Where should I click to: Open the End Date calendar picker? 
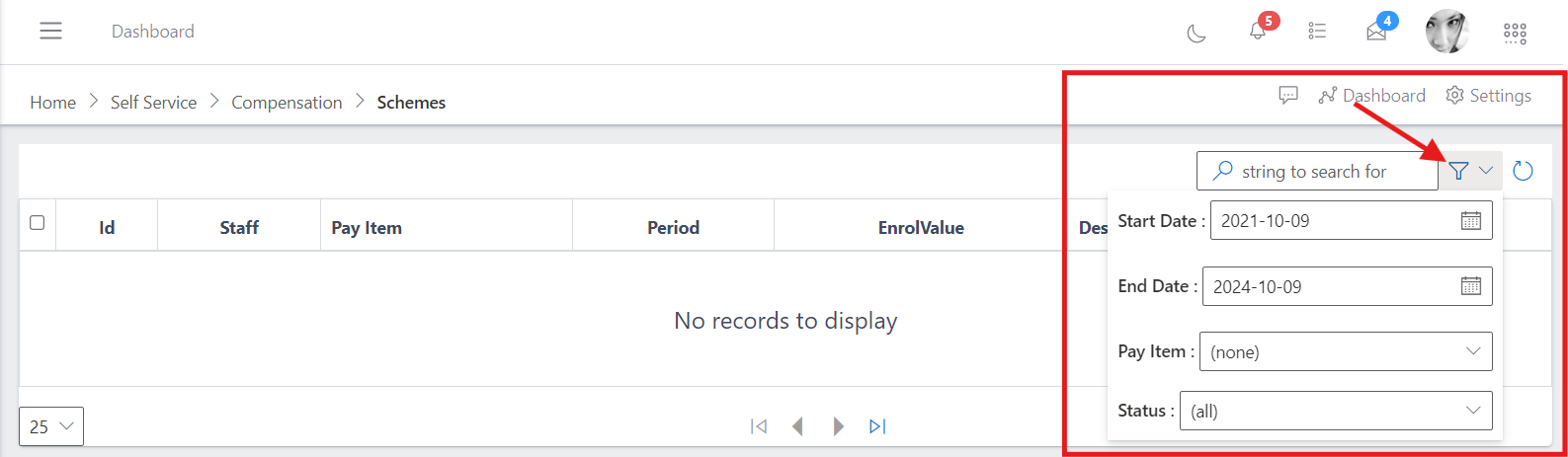click(x=1471, y=286)
